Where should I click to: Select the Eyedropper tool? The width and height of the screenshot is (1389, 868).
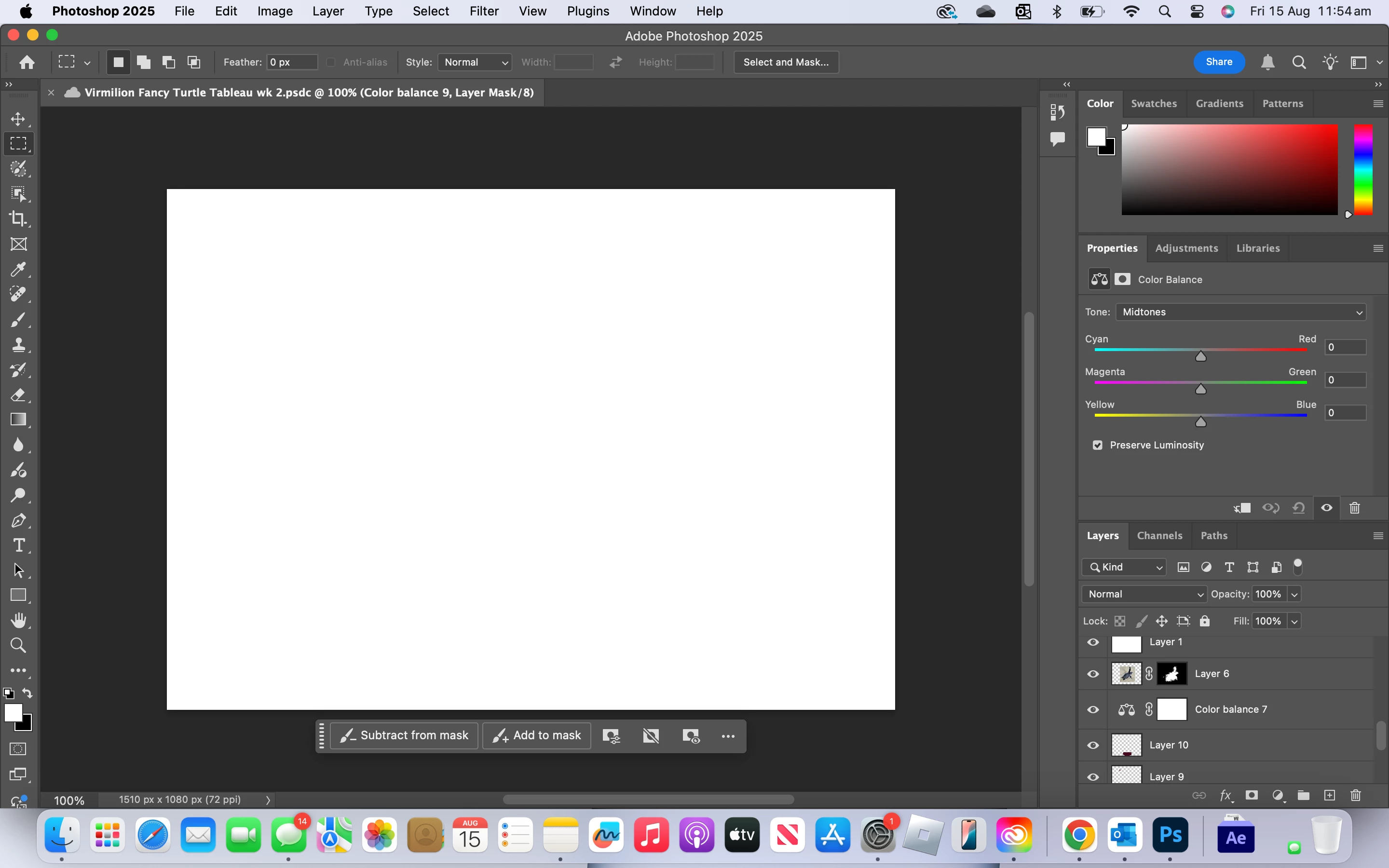(x=18, y=269)
